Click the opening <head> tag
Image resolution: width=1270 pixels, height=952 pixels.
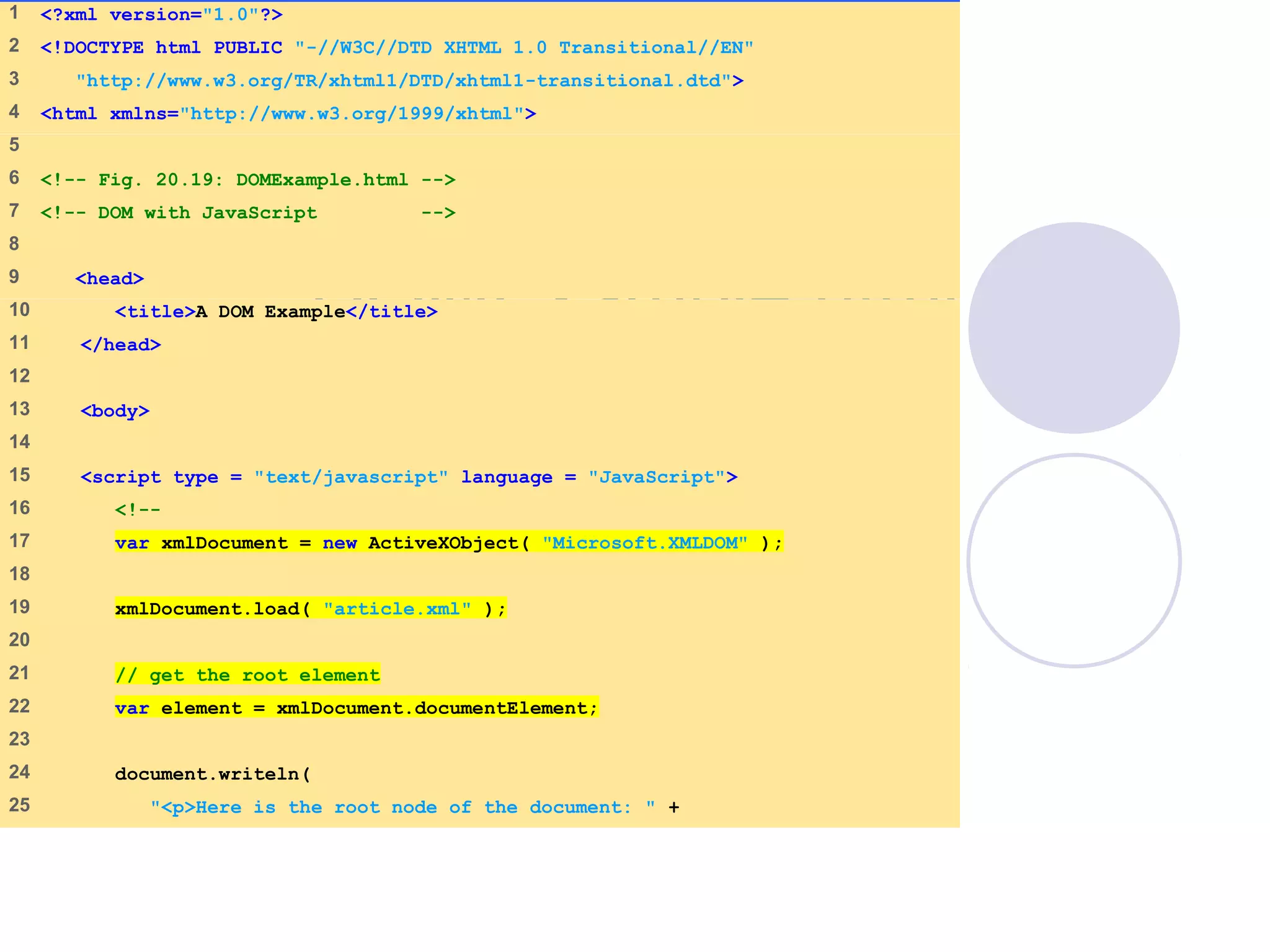point(110,279)
